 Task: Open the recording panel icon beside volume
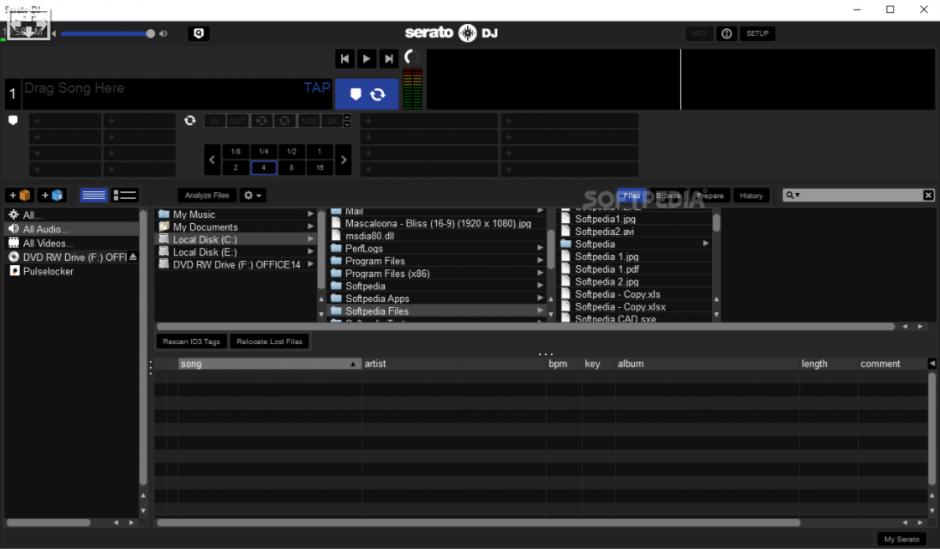click(x=198, y=34)
